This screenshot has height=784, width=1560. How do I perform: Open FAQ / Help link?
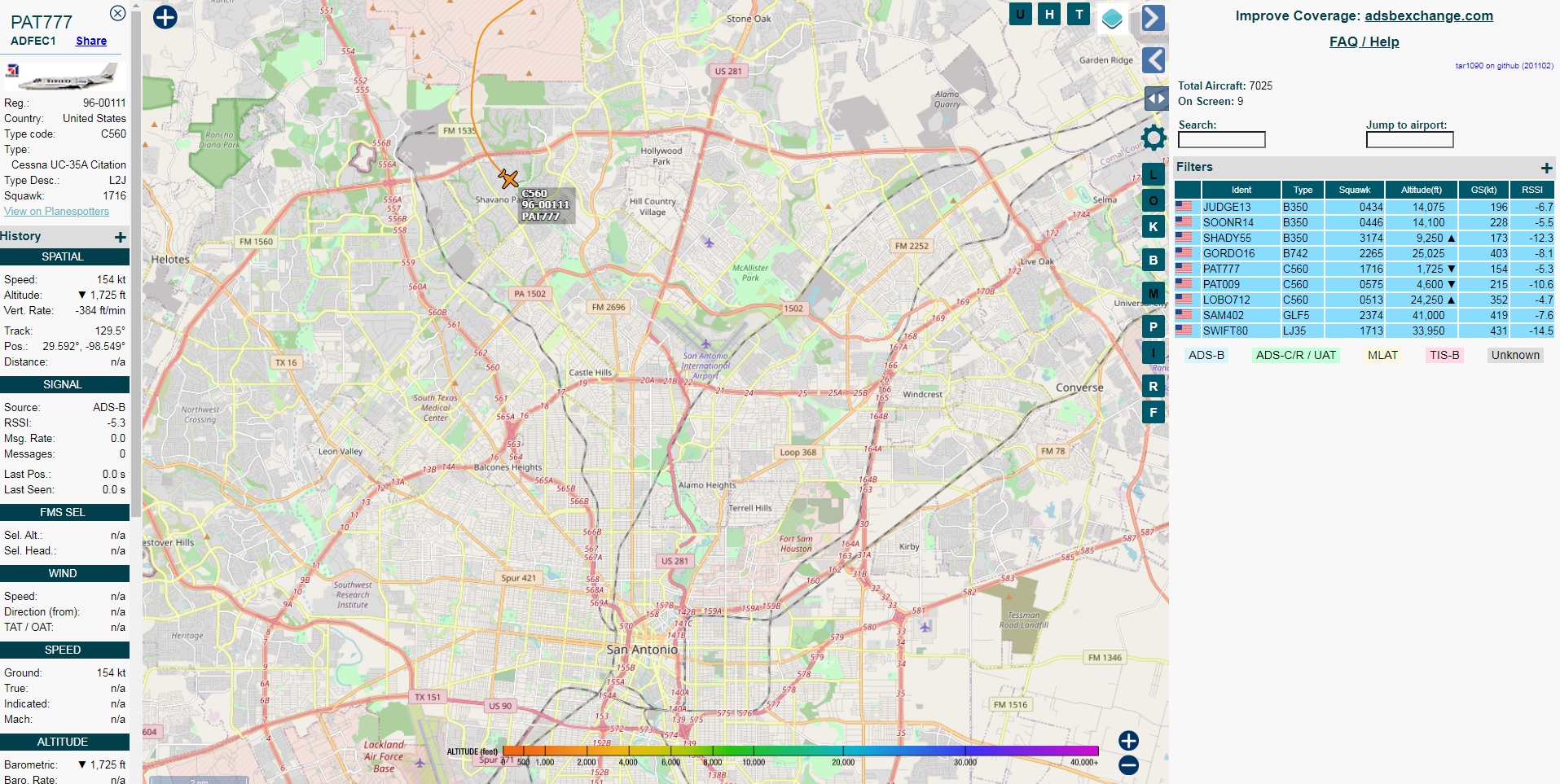pos(1364,42)
